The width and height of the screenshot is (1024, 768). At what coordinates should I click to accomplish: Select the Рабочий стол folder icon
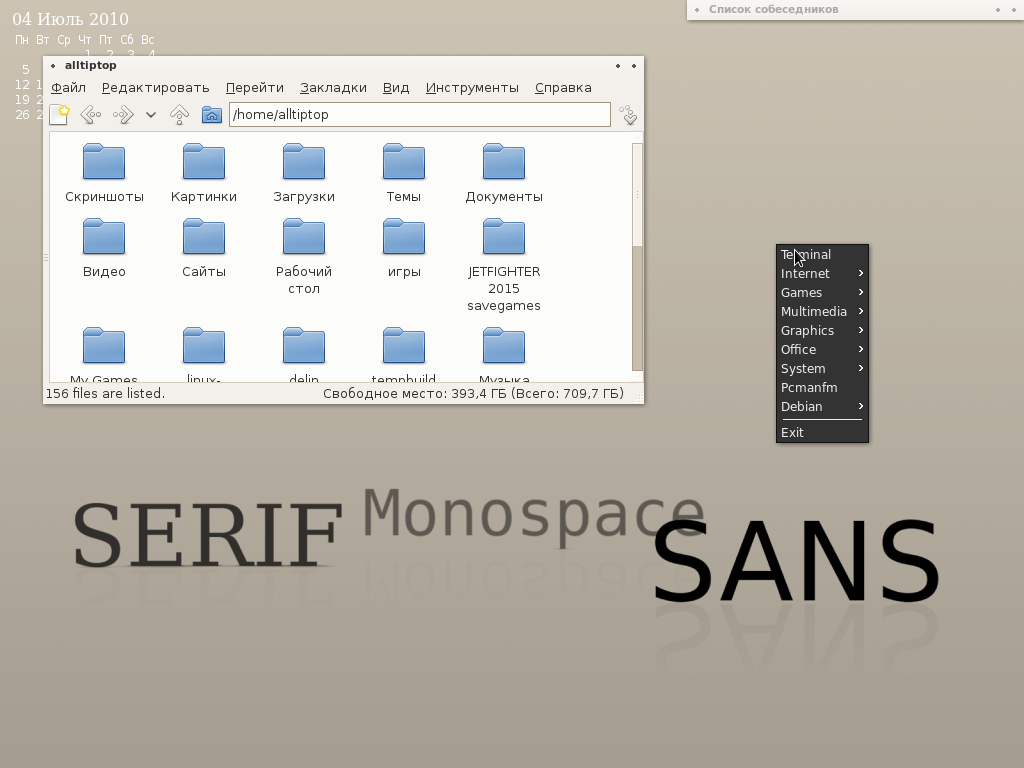(304, 236)
